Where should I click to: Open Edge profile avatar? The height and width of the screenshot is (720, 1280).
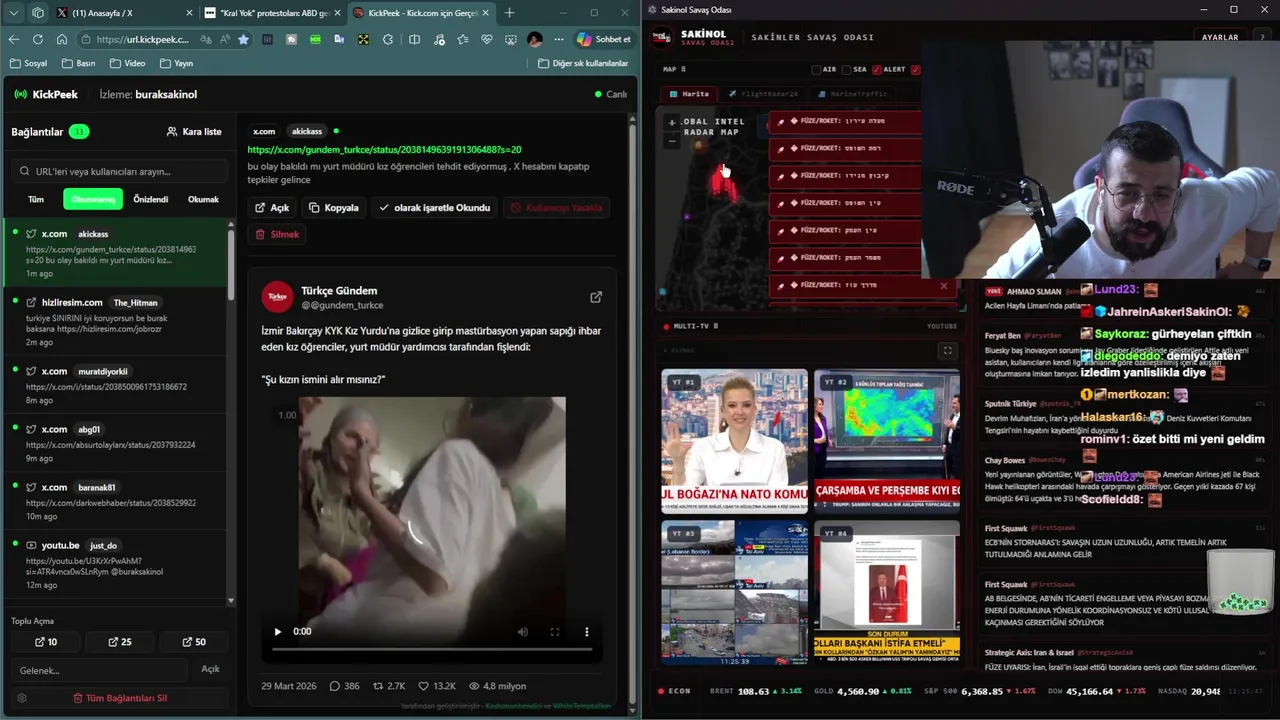click(535, 39)
